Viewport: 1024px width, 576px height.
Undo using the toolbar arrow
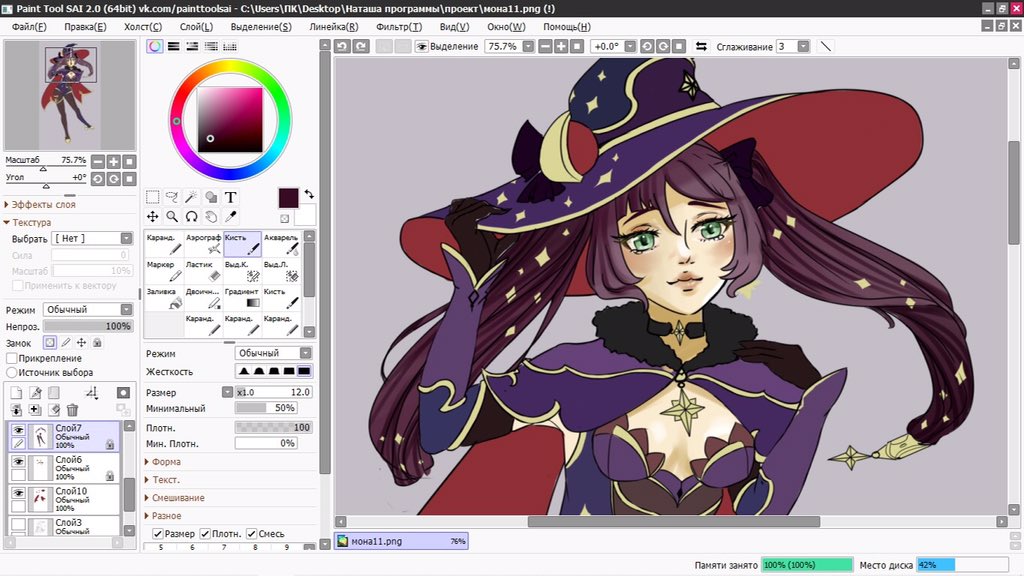[342, 46]
